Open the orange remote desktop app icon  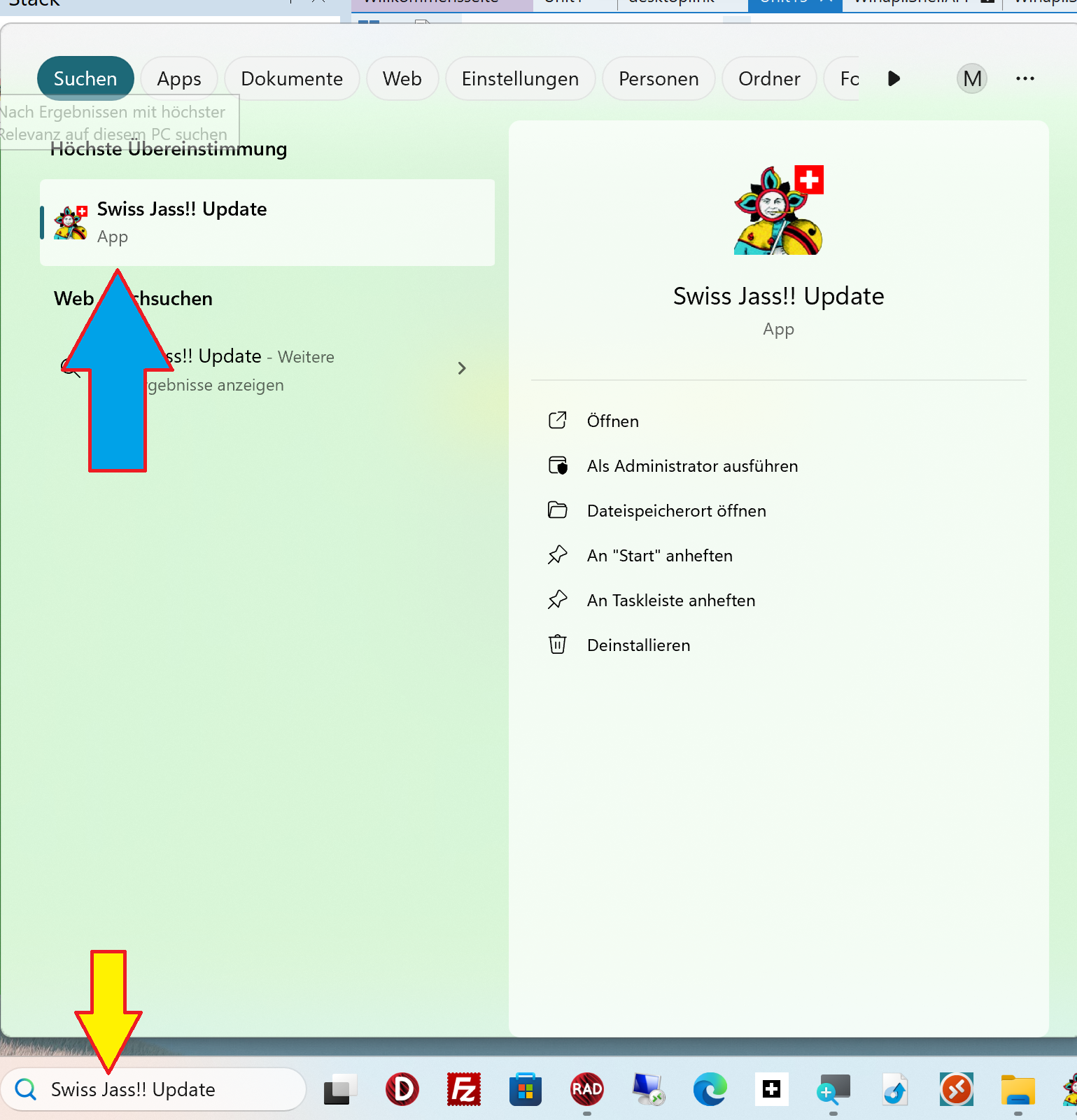pos(956,1089)
